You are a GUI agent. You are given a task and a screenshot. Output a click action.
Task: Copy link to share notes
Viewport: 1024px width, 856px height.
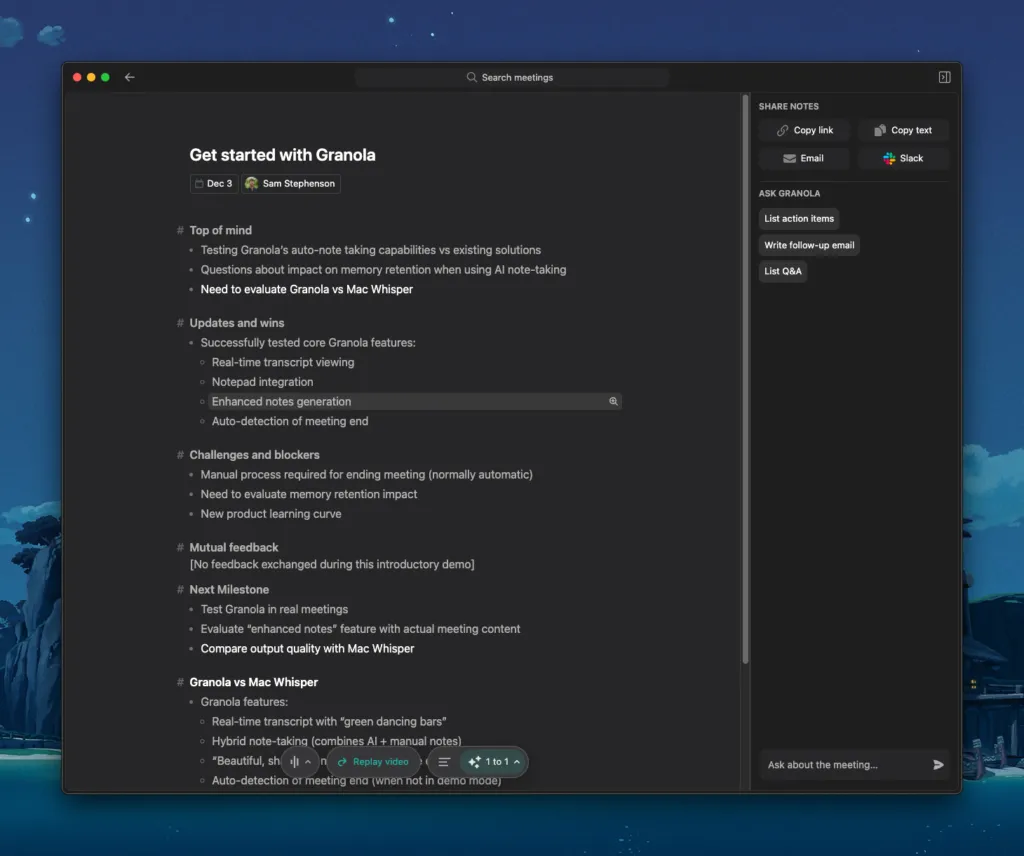pyautogui.click(x=805, y=130)
